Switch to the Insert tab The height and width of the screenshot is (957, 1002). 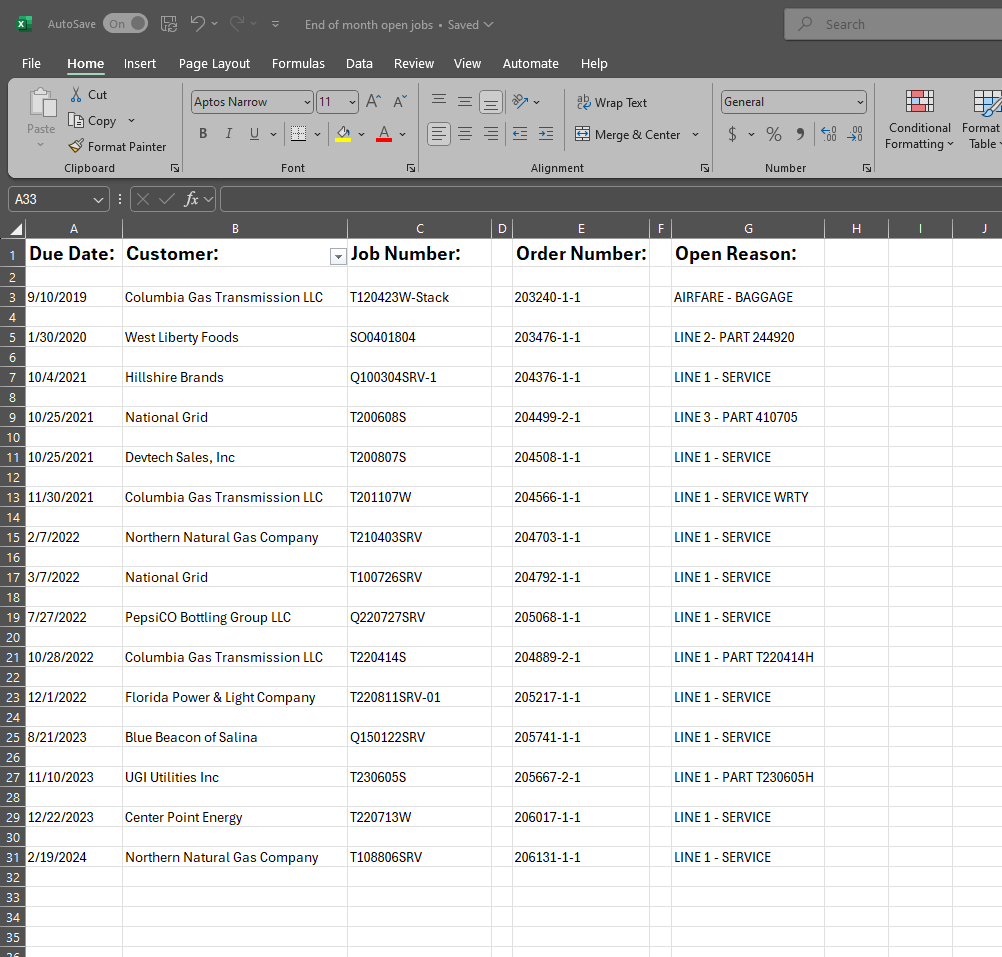(x=140, y=63)
